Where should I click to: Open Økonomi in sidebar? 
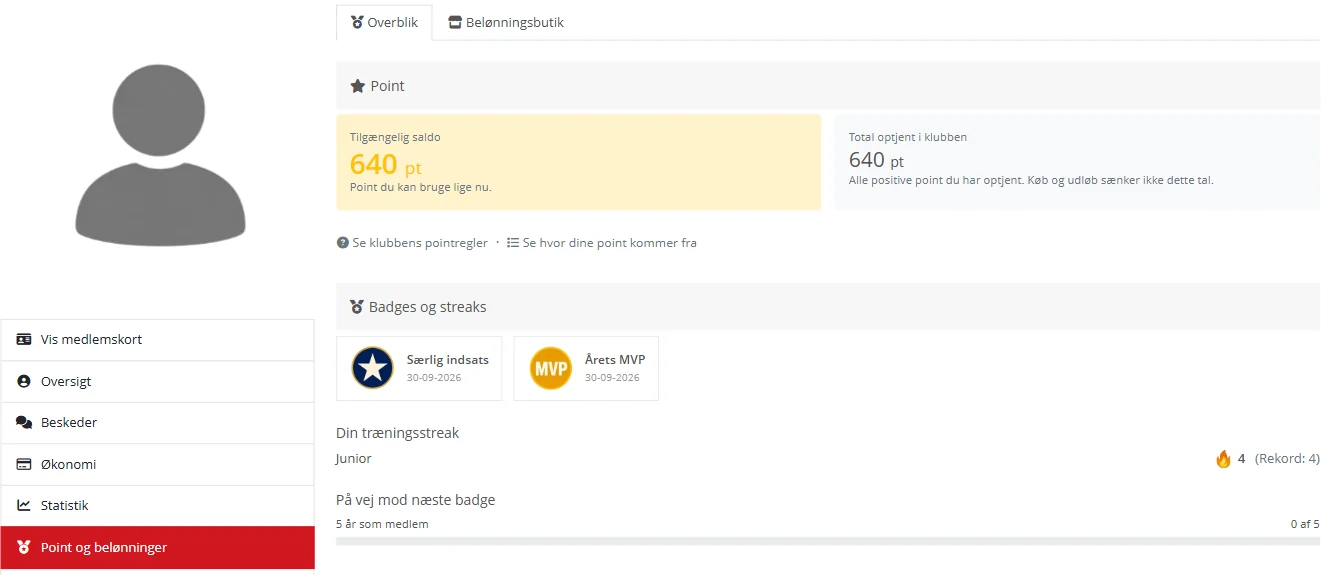pos(158,465)
